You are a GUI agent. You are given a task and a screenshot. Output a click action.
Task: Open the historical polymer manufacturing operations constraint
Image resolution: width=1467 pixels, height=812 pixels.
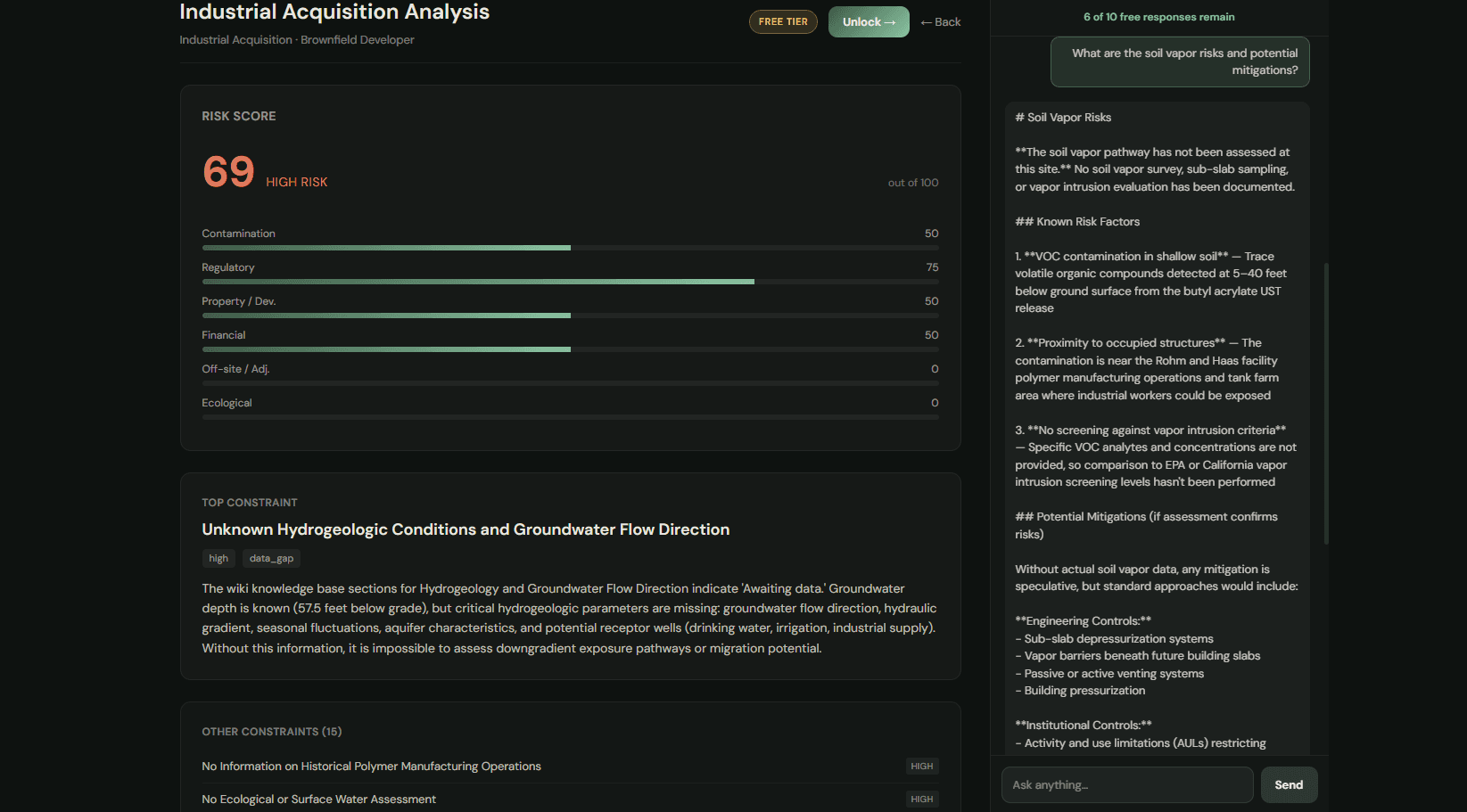point(570,767)
